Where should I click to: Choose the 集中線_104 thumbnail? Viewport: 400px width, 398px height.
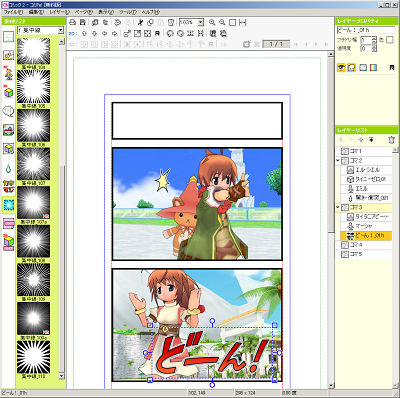(x=33, y=51)
